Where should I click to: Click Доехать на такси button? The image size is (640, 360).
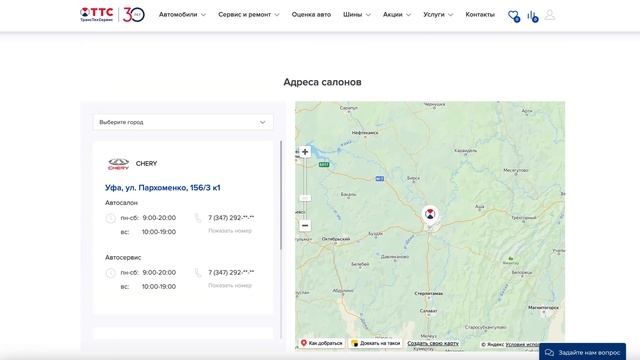point(376,343)
